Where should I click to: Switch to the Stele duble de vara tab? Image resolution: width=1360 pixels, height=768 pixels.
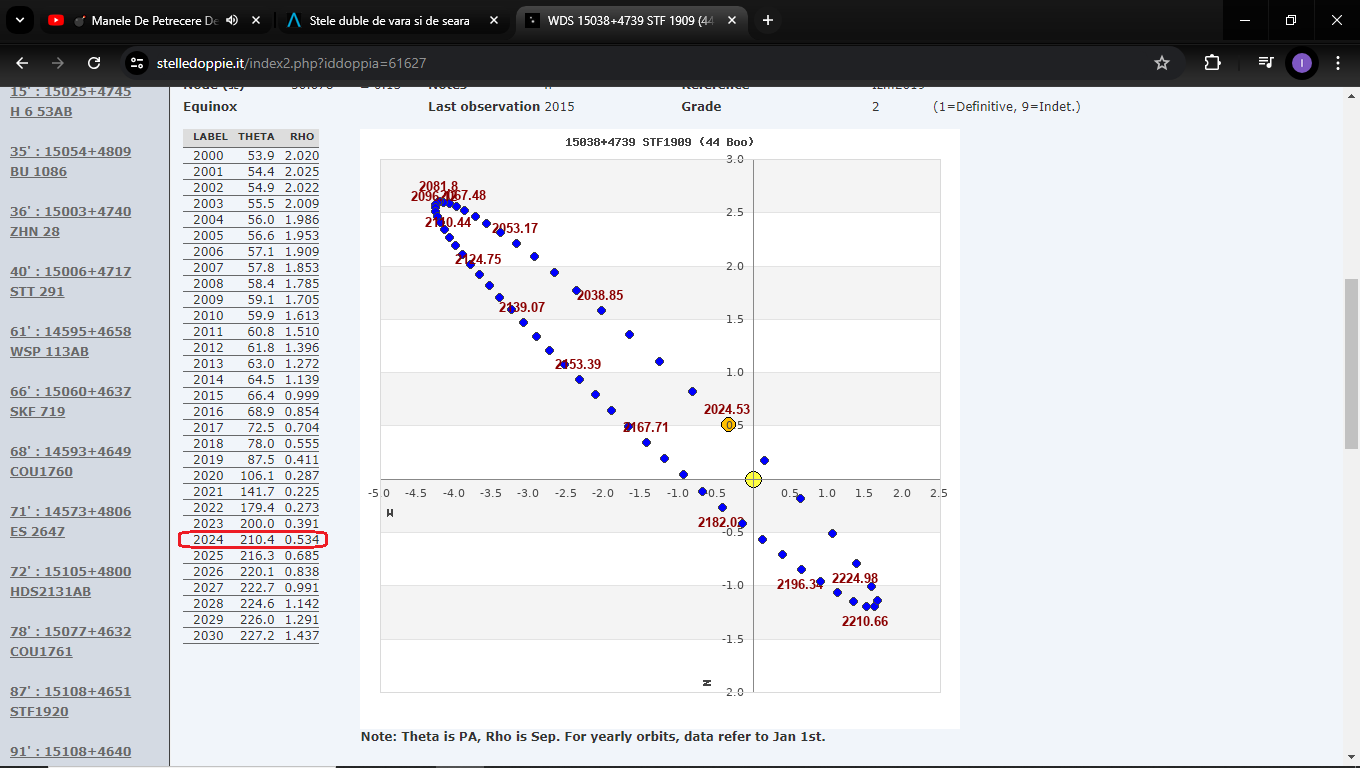[x=390, y=20]
